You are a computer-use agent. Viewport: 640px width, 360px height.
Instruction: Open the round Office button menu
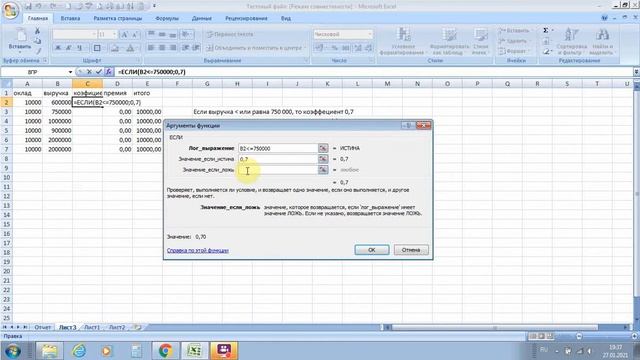(x=10, y=10)
